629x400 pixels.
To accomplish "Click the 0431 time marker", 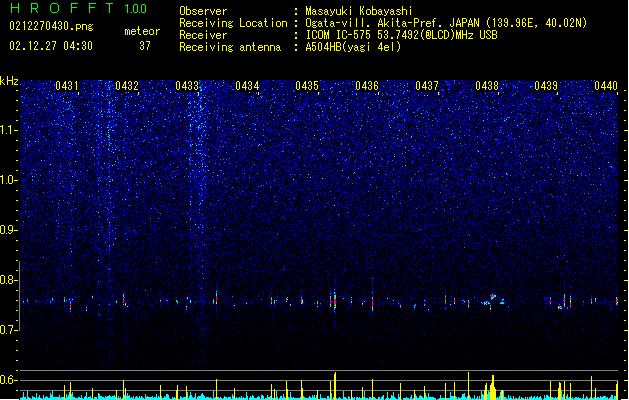I will pos(67,86).
